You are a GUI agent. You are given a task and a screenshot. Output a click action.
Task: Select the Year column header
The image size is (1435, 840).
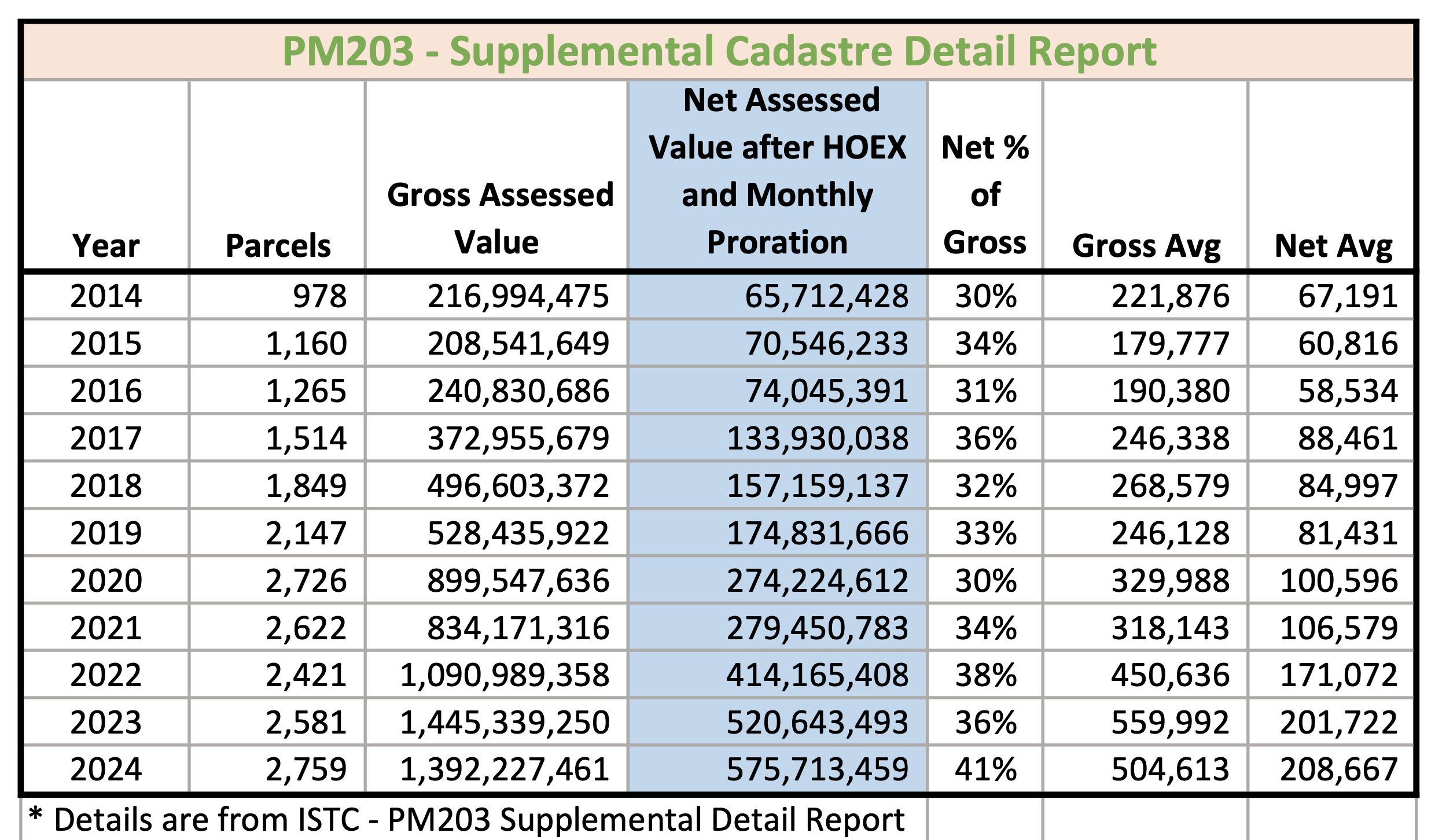tap(106, 246)
